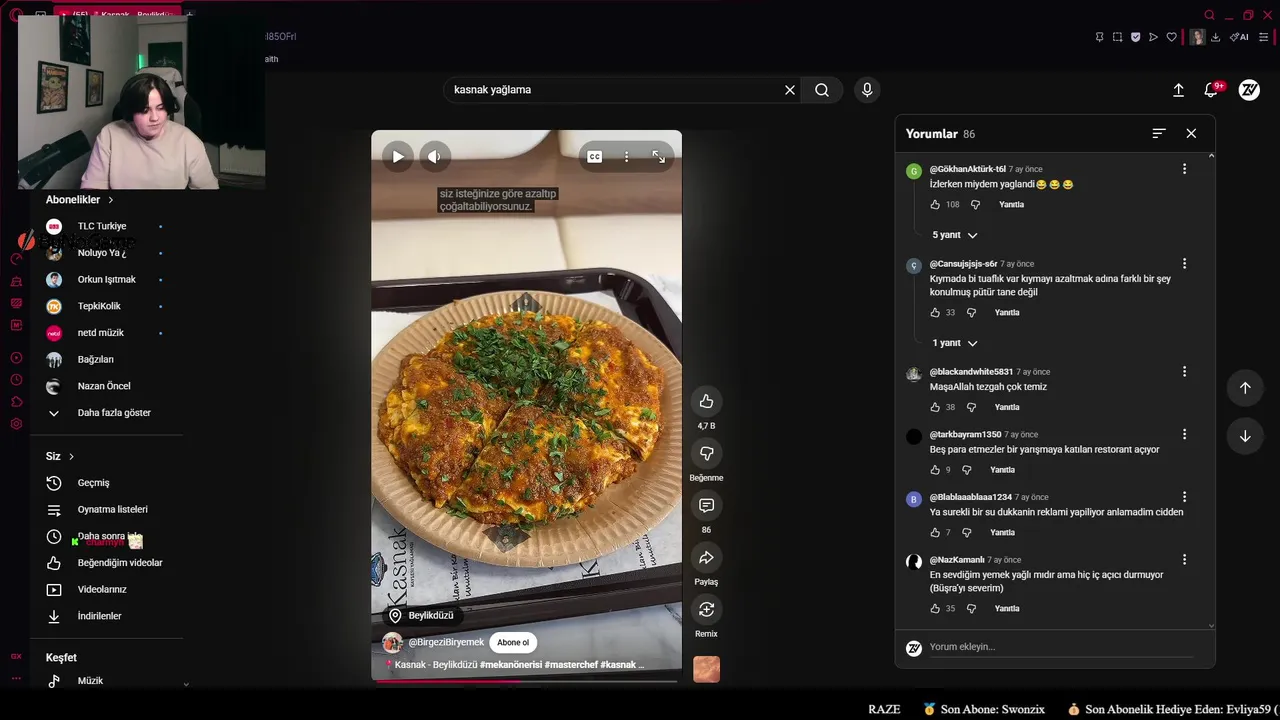Open the Beylikdüzü location tag
This screenshot has width=1280, height=720.
pyautogui.click(x=421, y=616)
